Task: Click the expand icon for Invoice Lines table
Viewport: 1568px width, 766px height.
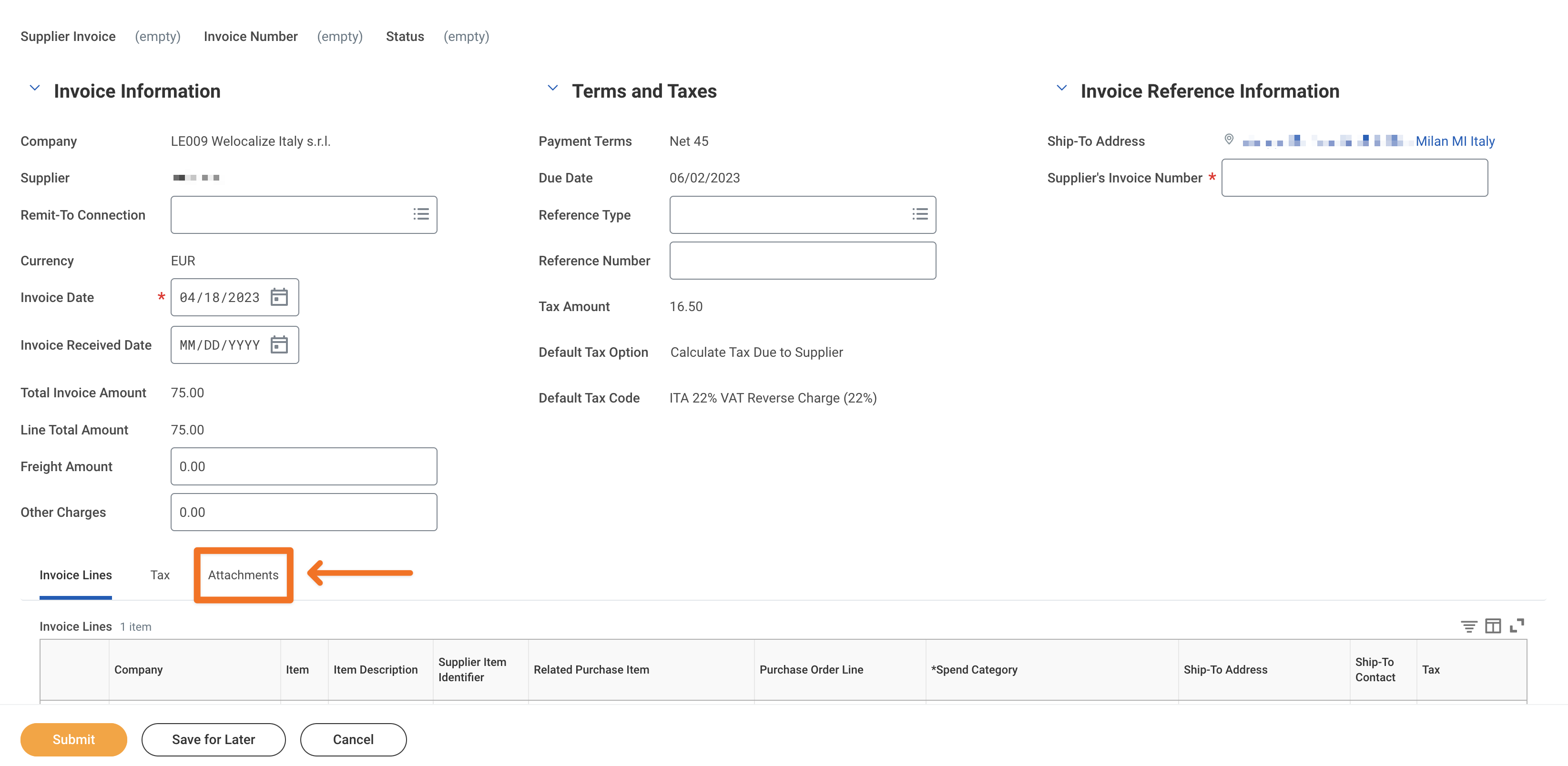Action: [1517, 626]
